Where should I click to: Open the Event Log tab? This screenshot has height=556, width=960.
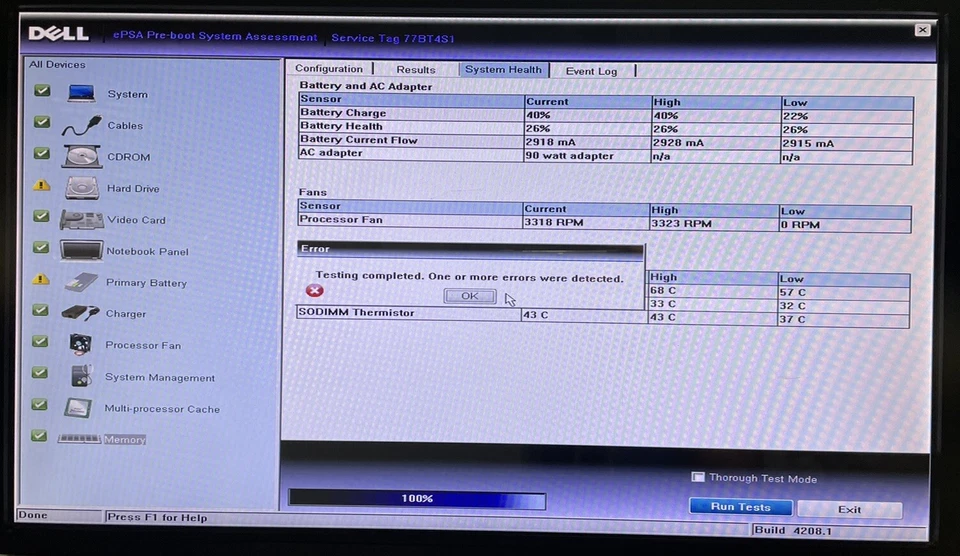[591, 71]
